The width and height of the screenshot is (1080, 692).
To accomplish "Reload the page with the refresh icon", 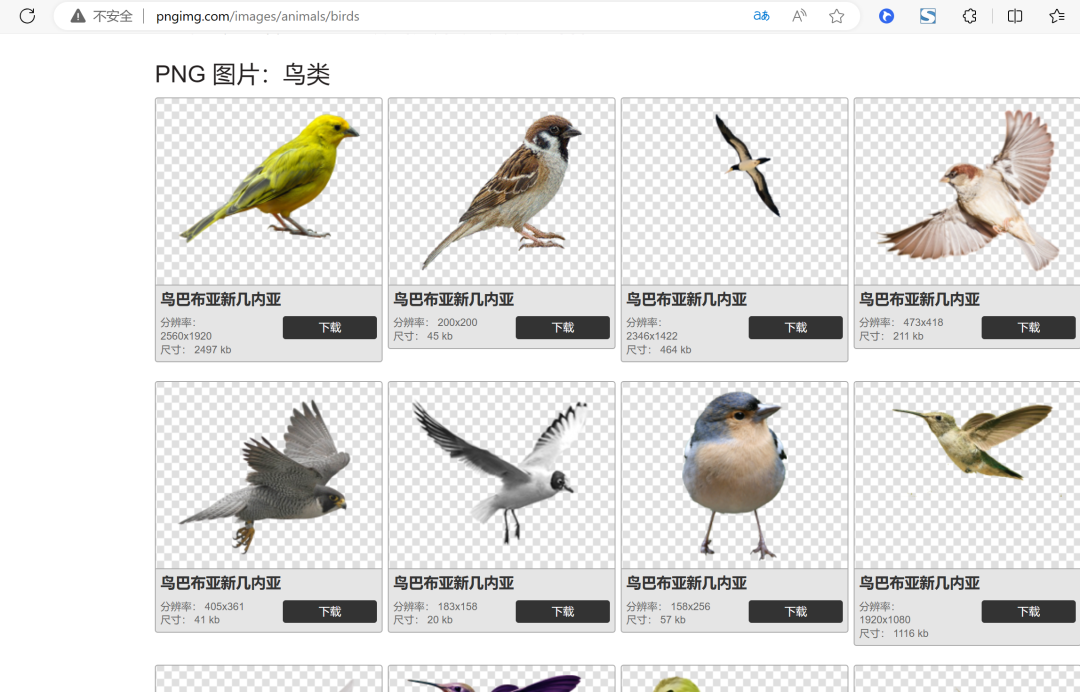I will [27, 16].
